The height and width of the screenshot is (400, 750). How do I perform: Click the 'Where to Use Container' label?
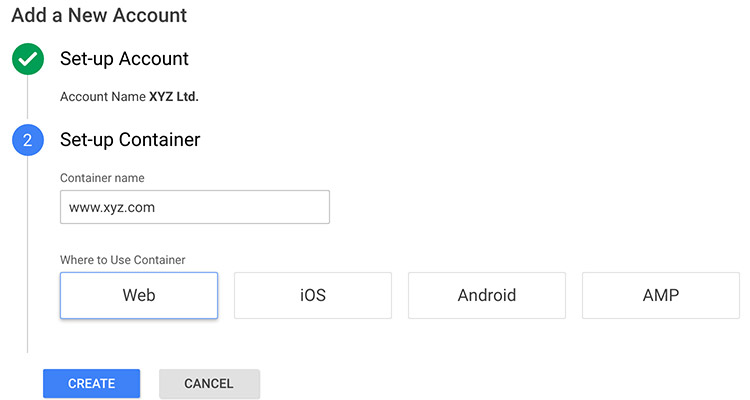123,260
